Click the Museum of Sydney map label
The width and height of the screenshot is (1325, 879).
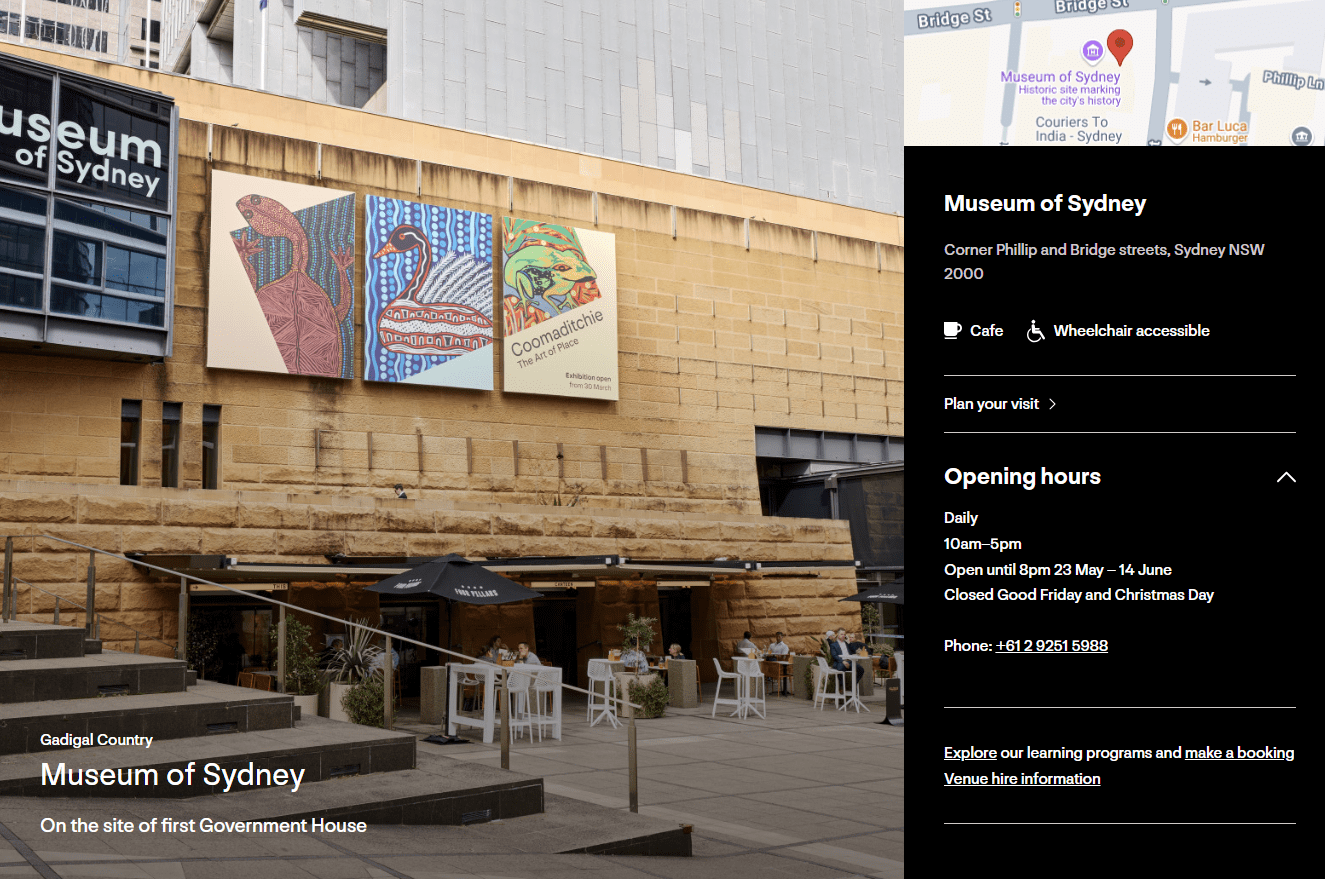(1061, 77)
